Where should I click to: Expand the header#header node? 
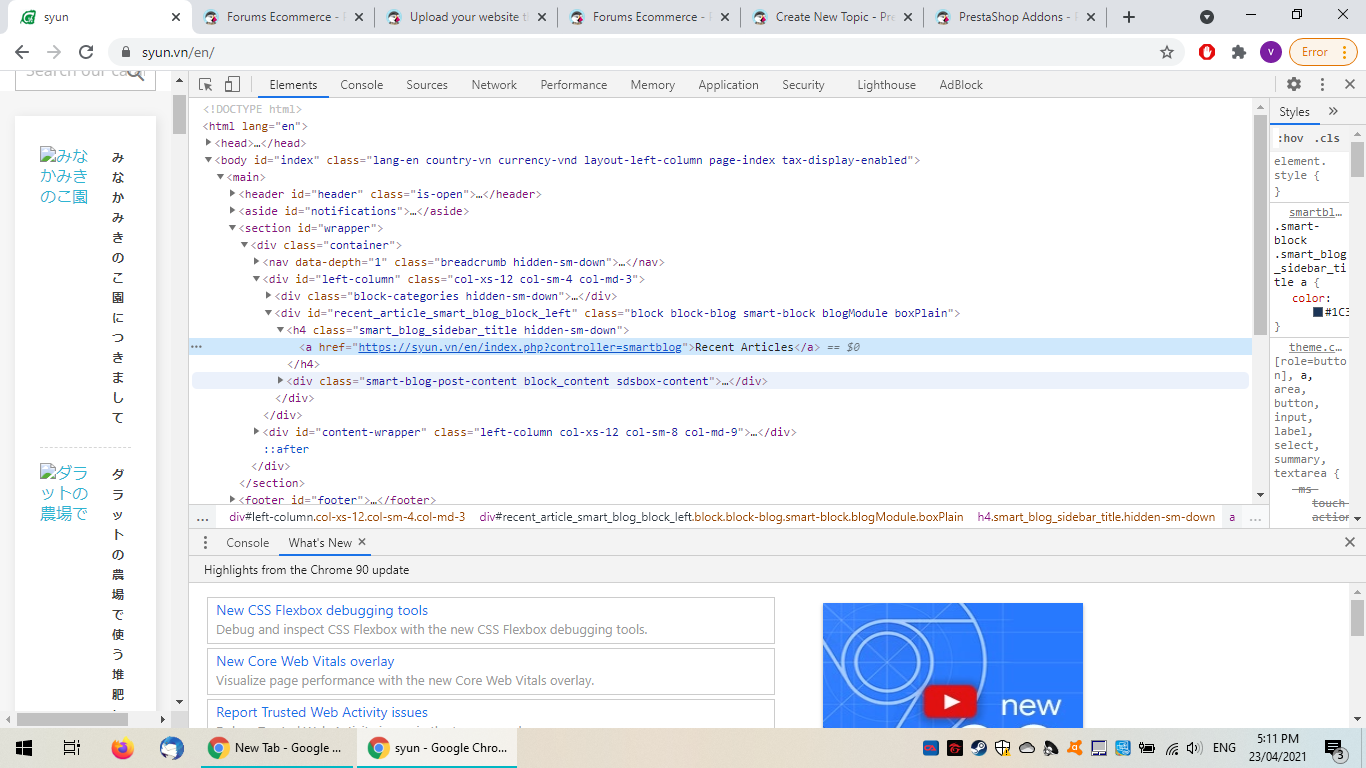coord(233,194)
